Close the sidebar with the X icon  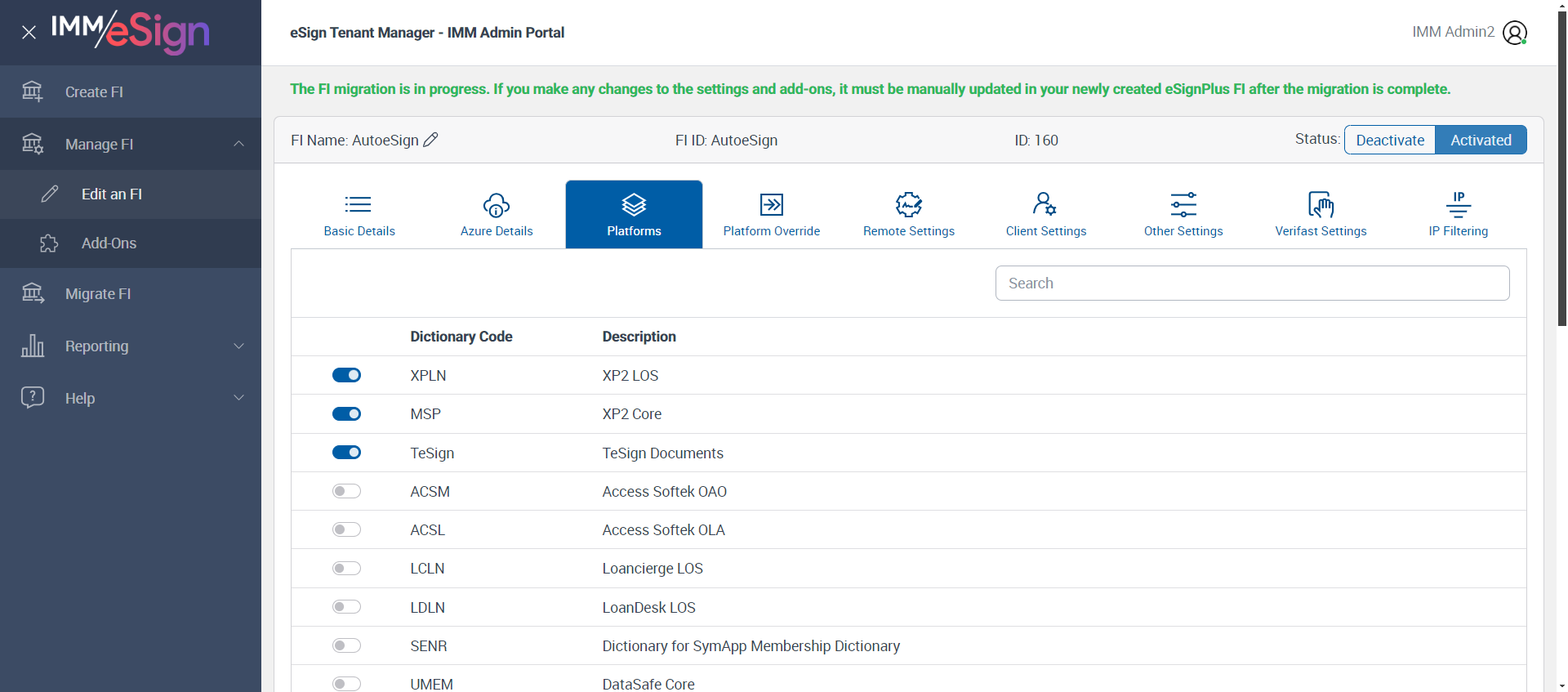coord(29,33)
